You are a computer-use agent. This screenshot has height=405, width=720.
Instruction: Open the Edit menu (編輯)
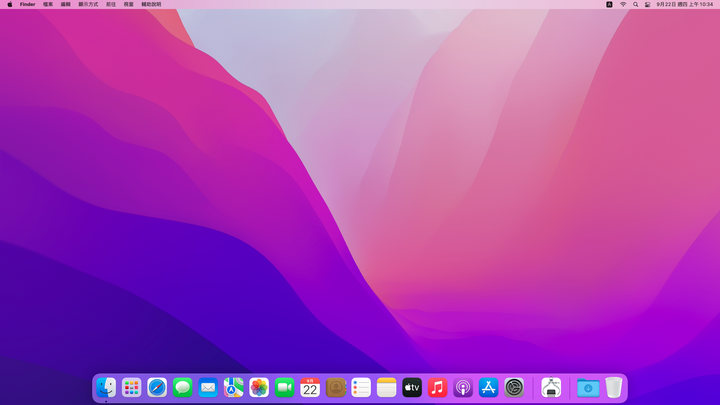tap(66, 4)
